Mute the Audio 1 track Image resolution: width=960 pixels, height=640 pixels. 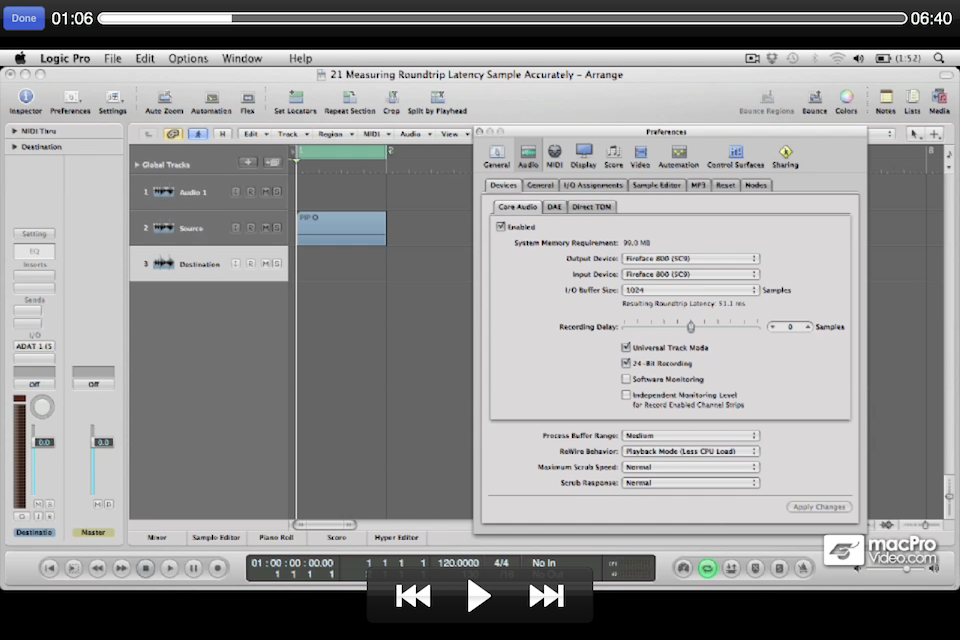pos(266,192)
